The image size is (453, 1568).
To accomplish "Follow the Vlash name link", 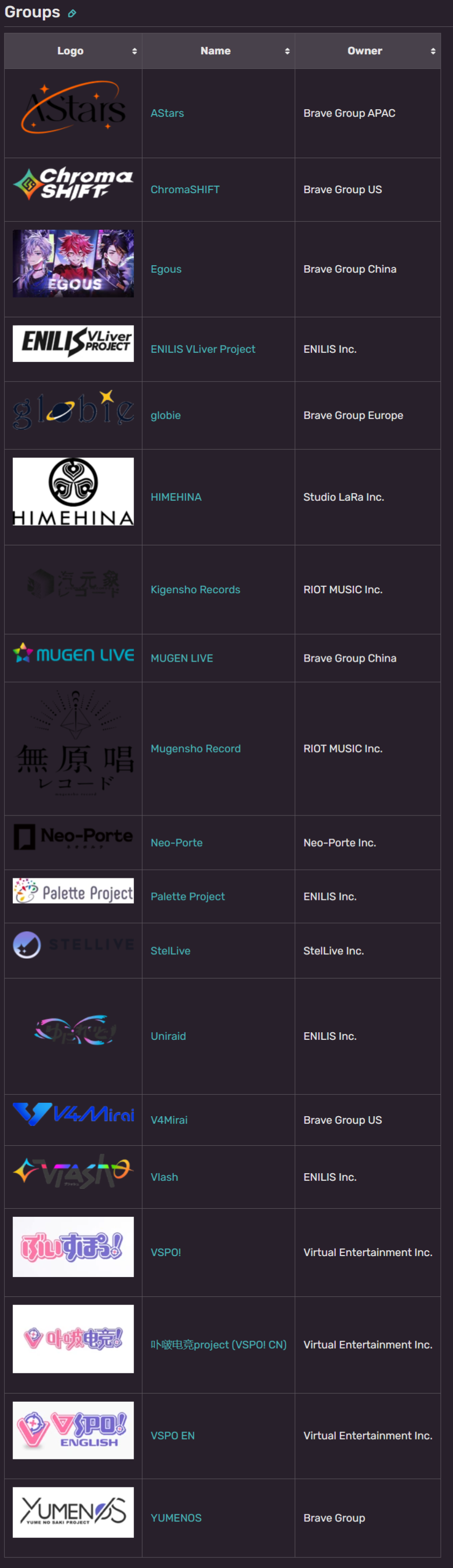I will pyautogui.click(x=165, y=1177).
